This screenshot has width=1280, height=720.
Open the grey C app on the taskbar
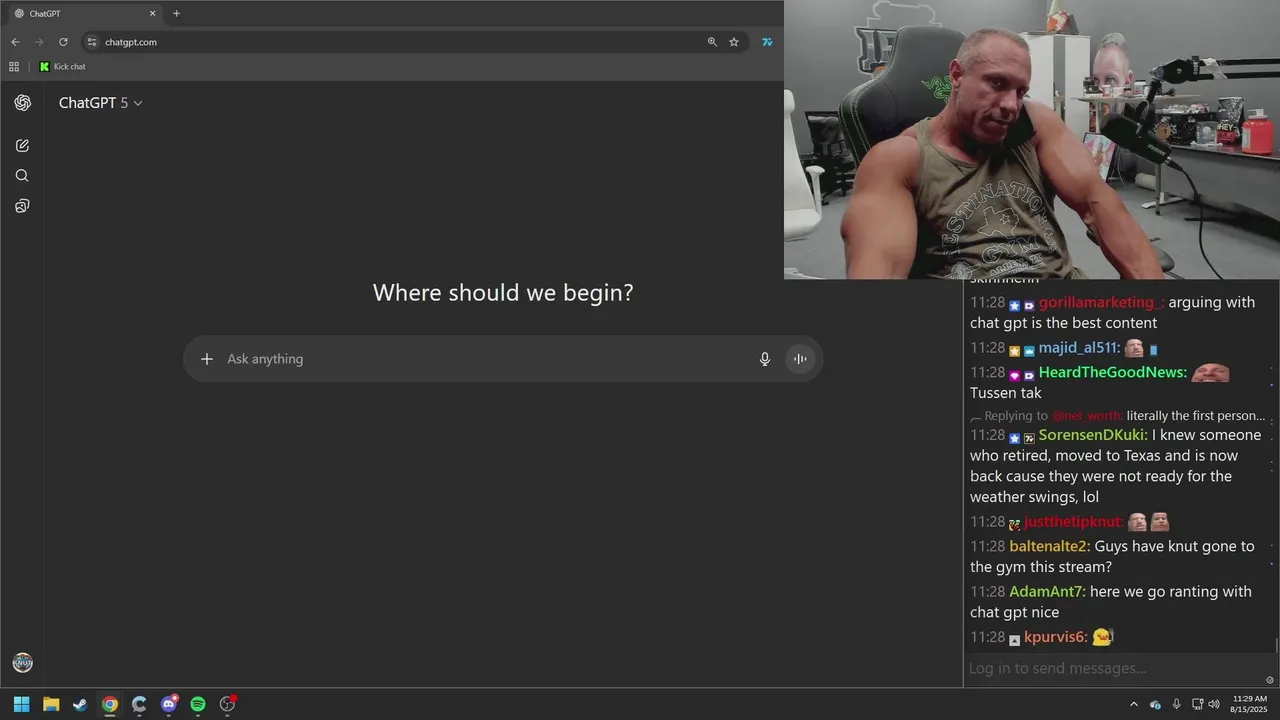click(x=139, y=704)
